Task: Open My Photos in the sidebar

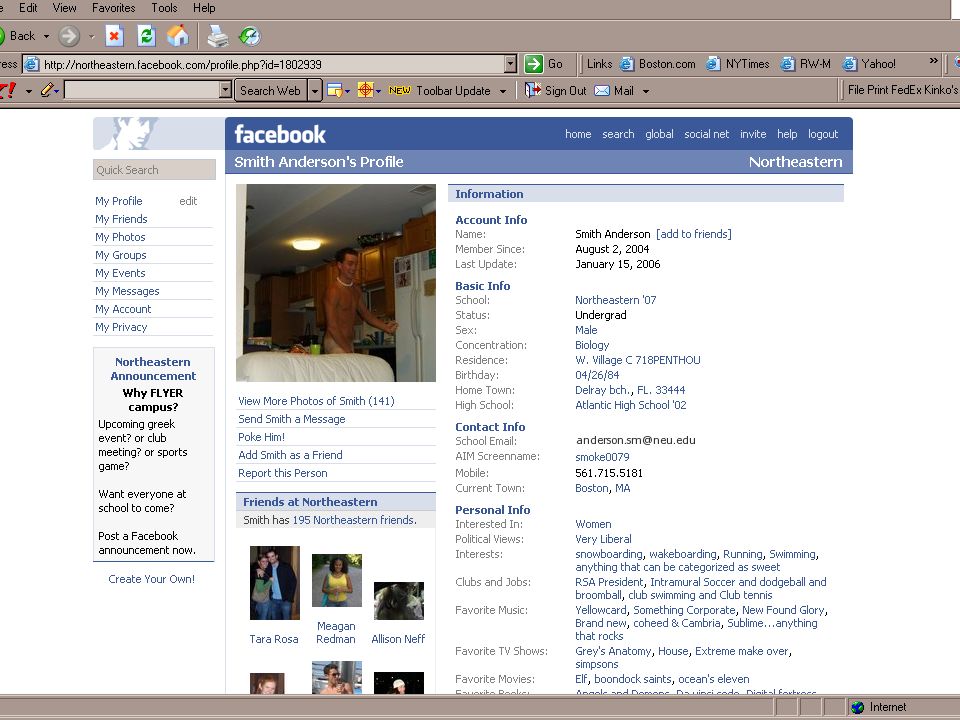Action: [120, 237]
